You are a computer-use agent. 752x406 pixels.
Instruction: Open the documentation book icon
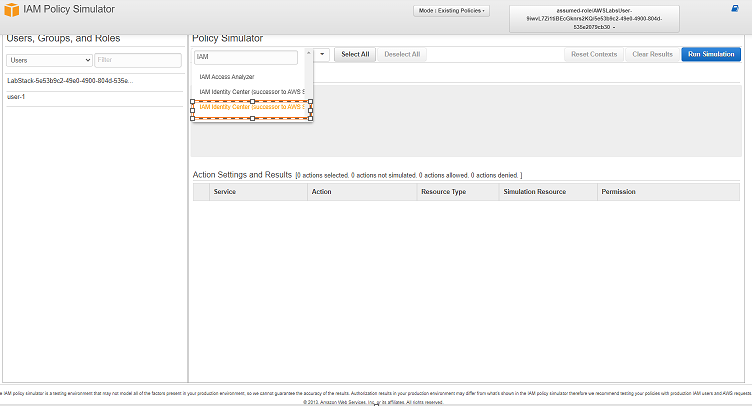pos(735,9)
